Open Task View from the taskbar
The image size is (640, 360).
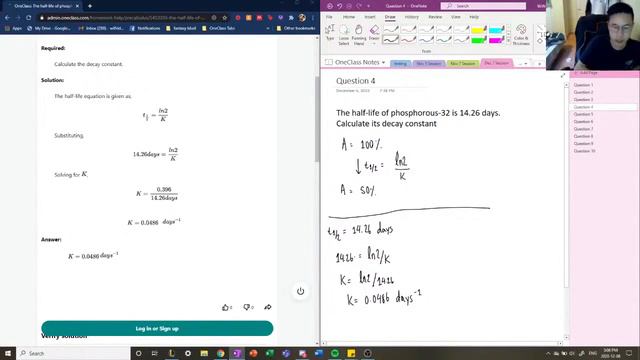point(155,353)
